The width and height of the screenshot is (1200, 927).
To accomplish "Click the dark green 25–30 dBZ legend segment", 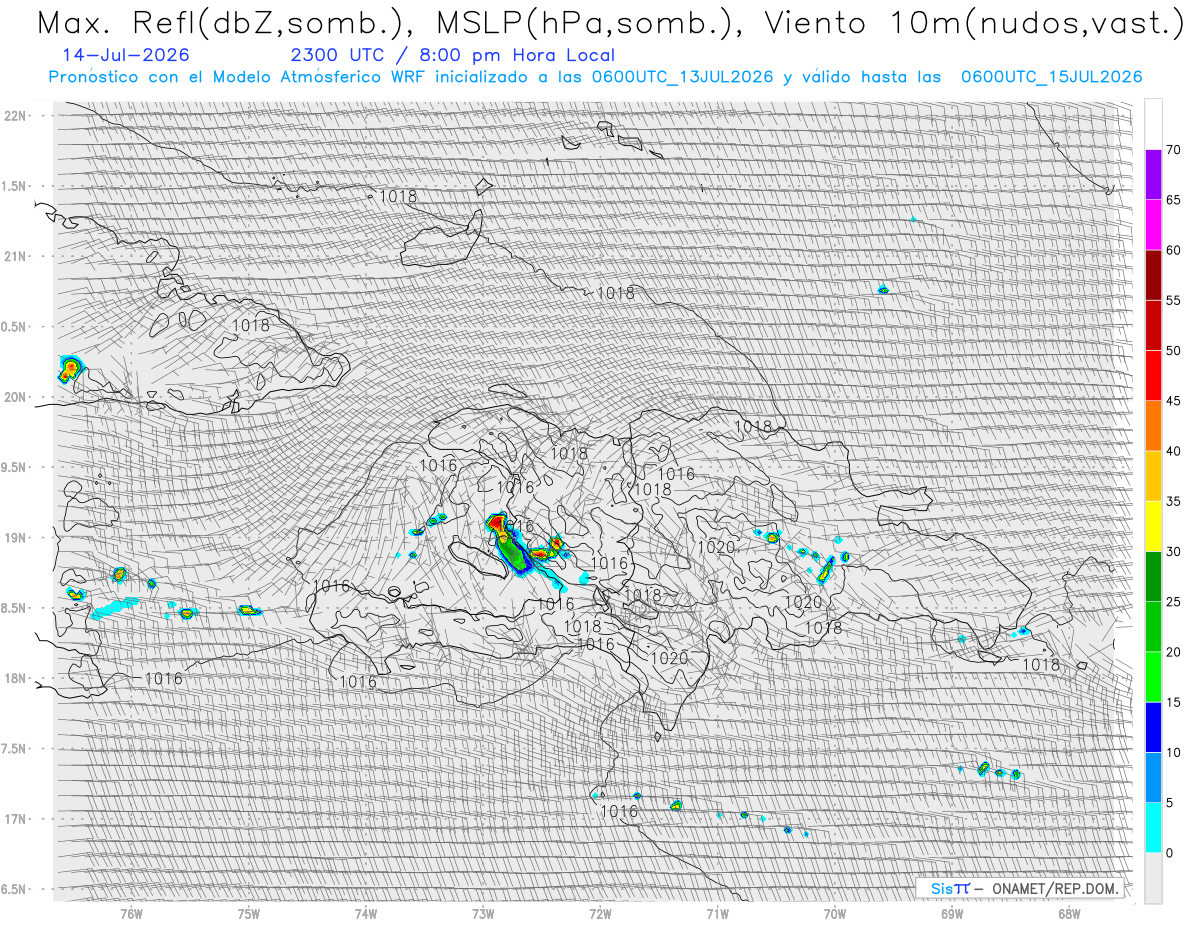I will [1153, 577].
